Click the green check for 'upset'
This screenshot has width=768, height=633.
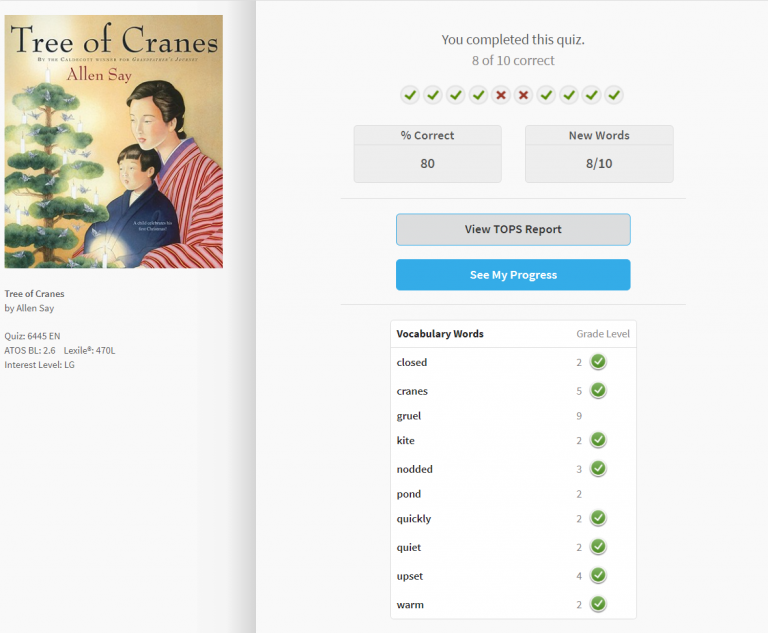point(598,575)
